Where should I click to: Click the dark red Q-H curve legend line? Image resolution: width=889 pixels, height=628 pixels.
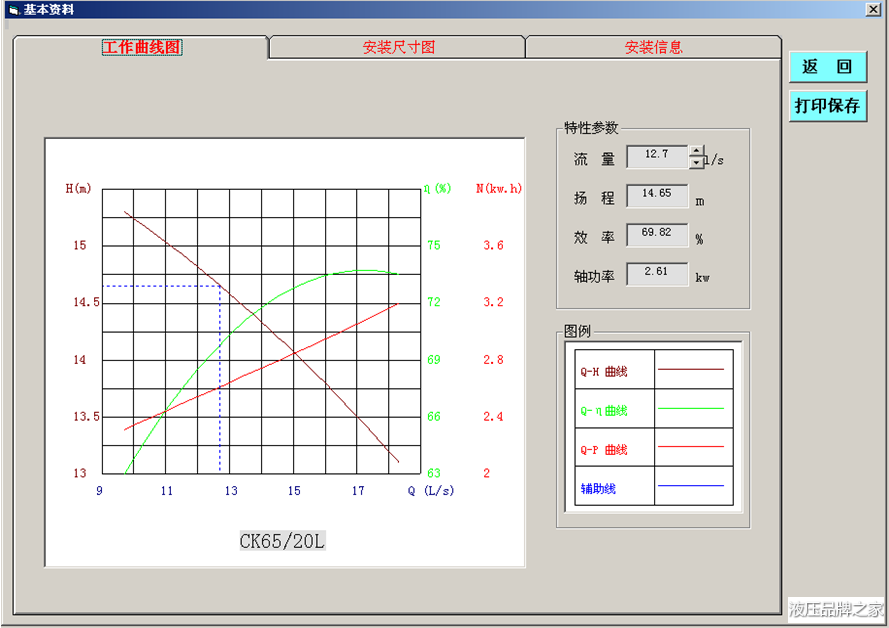point(690,369)
